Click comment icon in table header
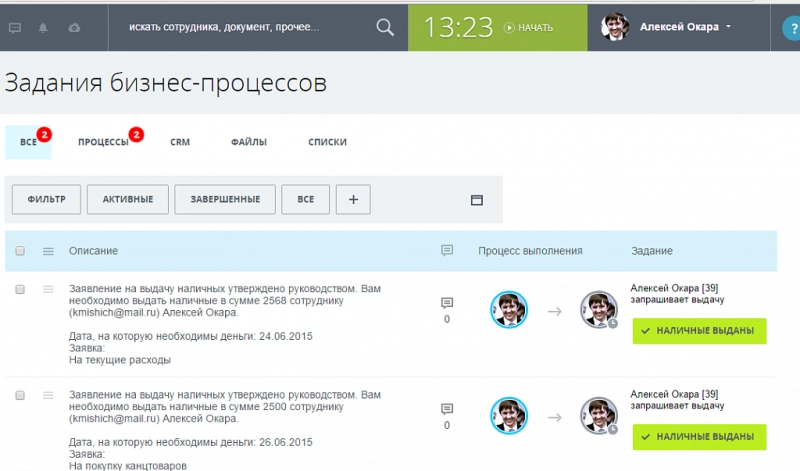 pos(447,251)
